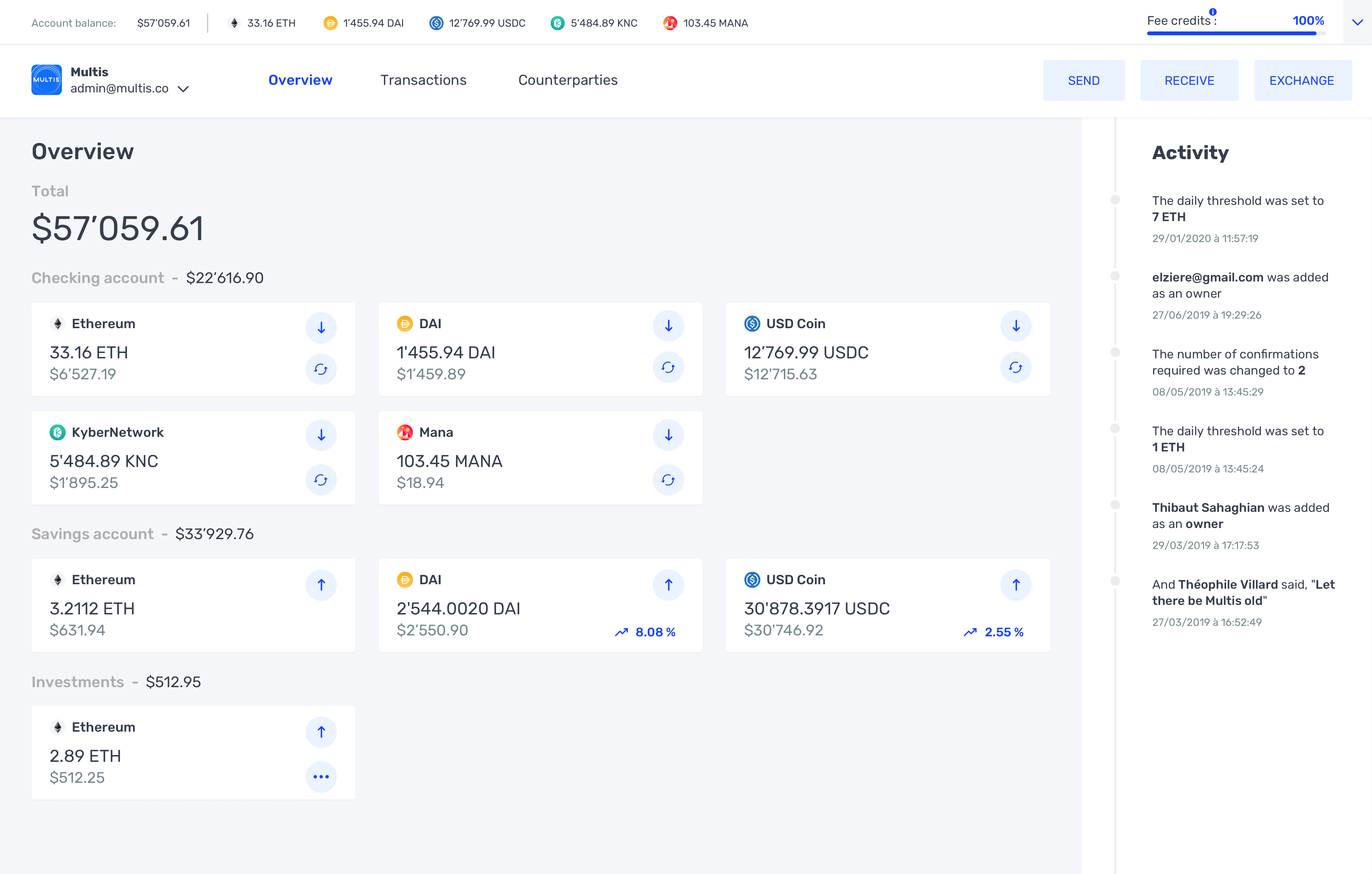Open the Counterparties tab
Screen dimensions: 1372x874
[568, 80]
